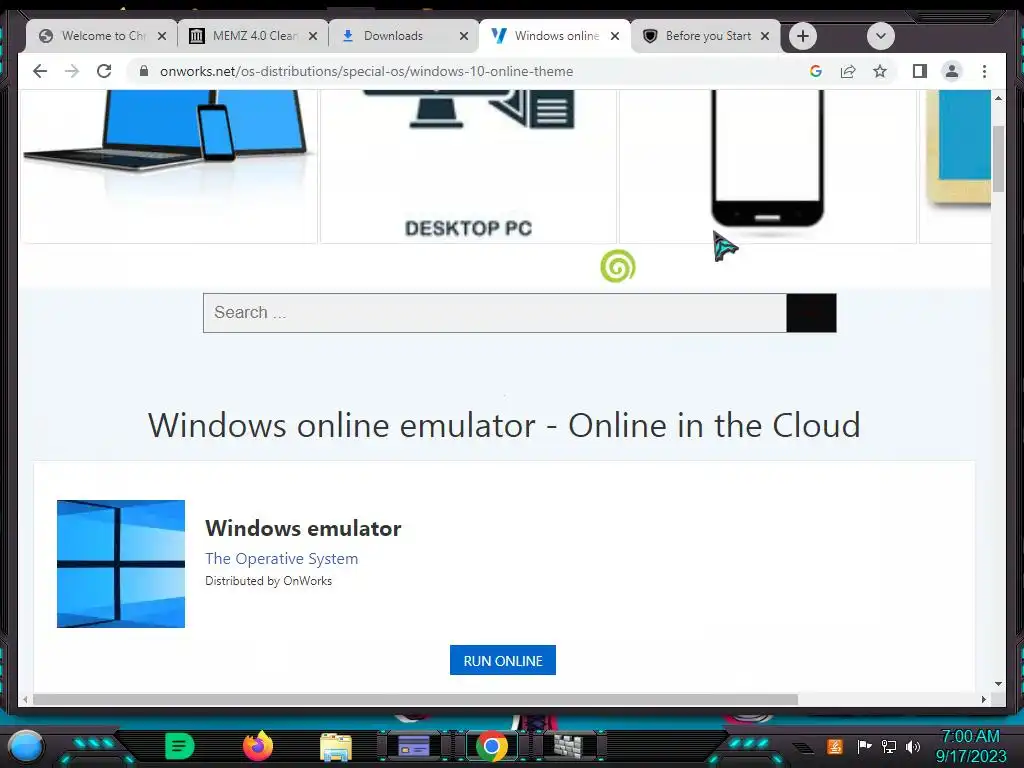Click the orange Java tray icon
This screenshot has width=1024, height=768.
coord(835,746)
